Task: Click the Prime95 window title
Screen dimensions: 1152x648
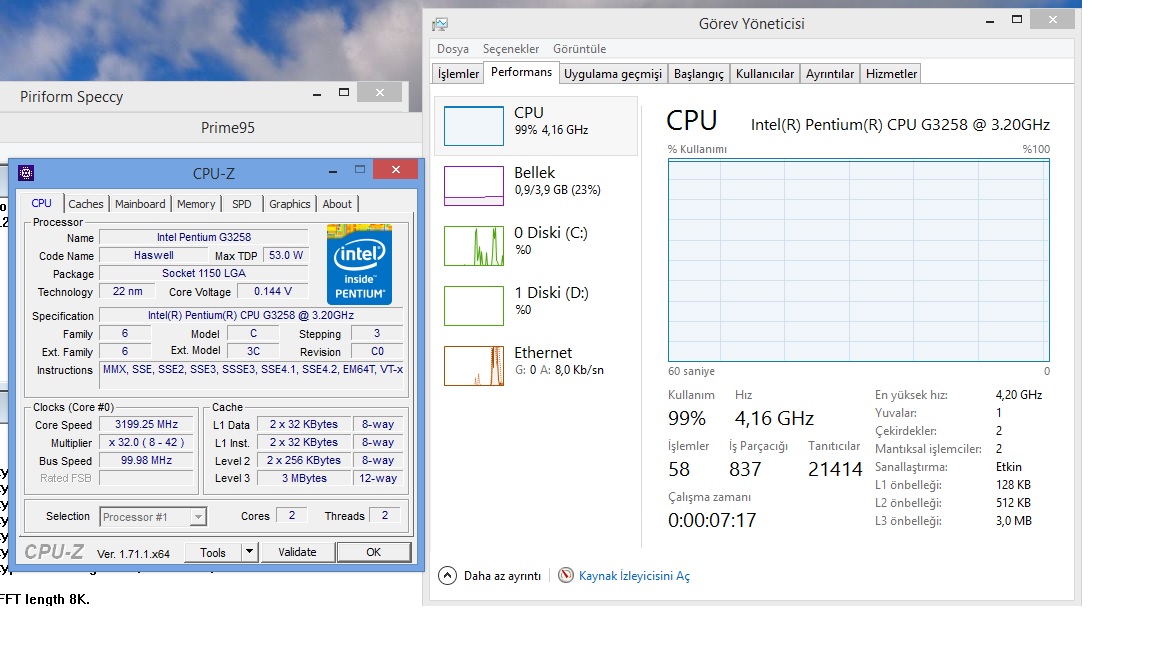Action: point(228,128)
